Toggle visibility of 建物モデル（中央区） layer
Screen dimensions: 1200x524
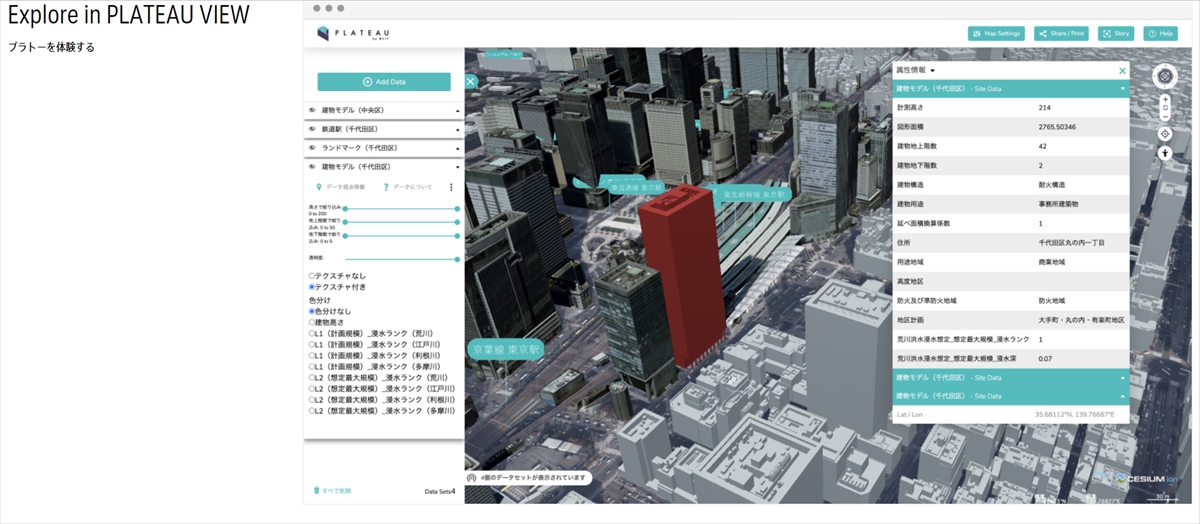[x=312, y=110]
